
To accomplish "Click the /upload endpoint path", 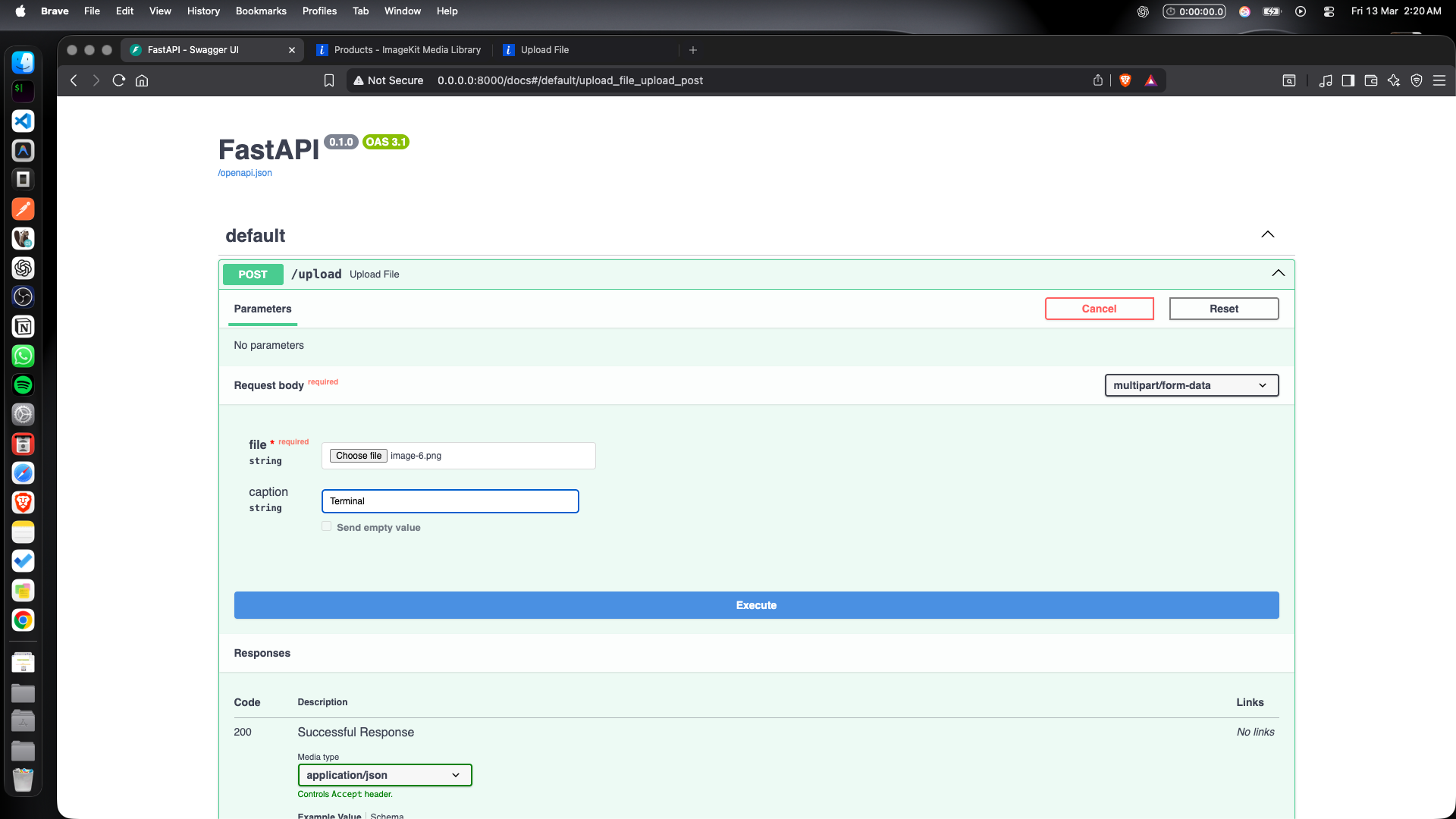I will (x=316, y=275).
